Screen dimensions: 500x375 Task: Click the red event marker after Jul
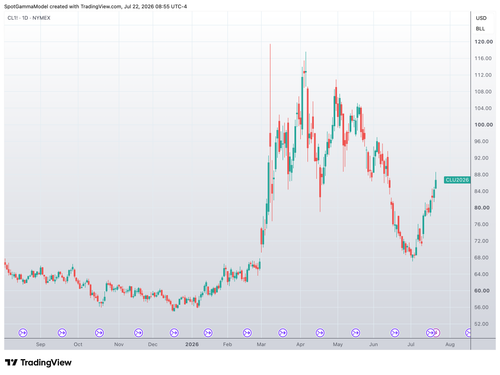pyautogui.click(x=437, y=332)
